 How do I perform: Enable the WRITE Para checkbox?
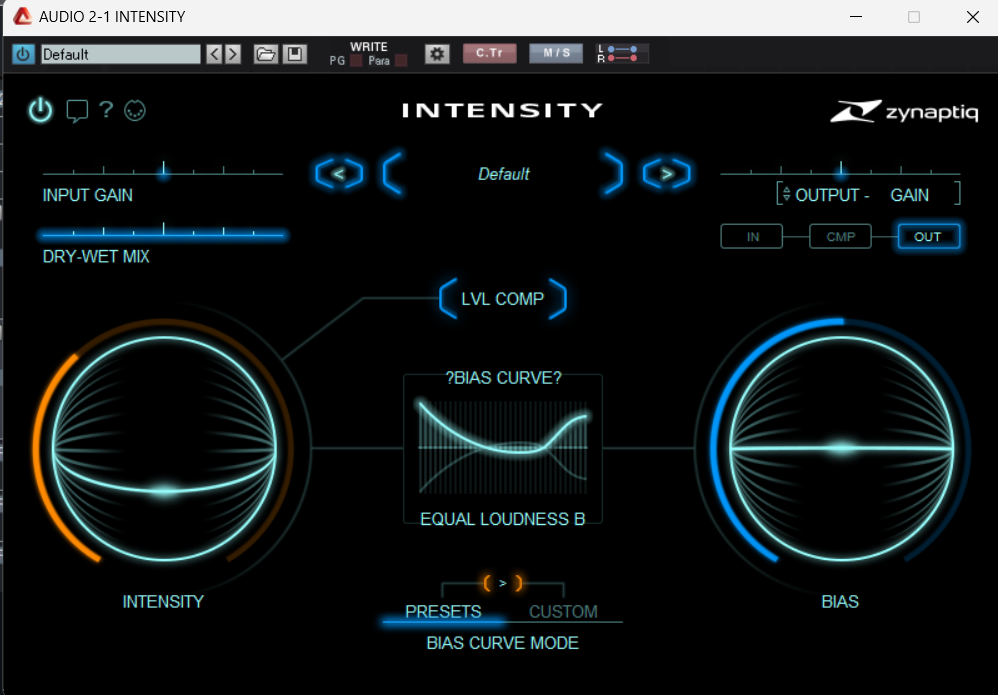pos(401,61)
